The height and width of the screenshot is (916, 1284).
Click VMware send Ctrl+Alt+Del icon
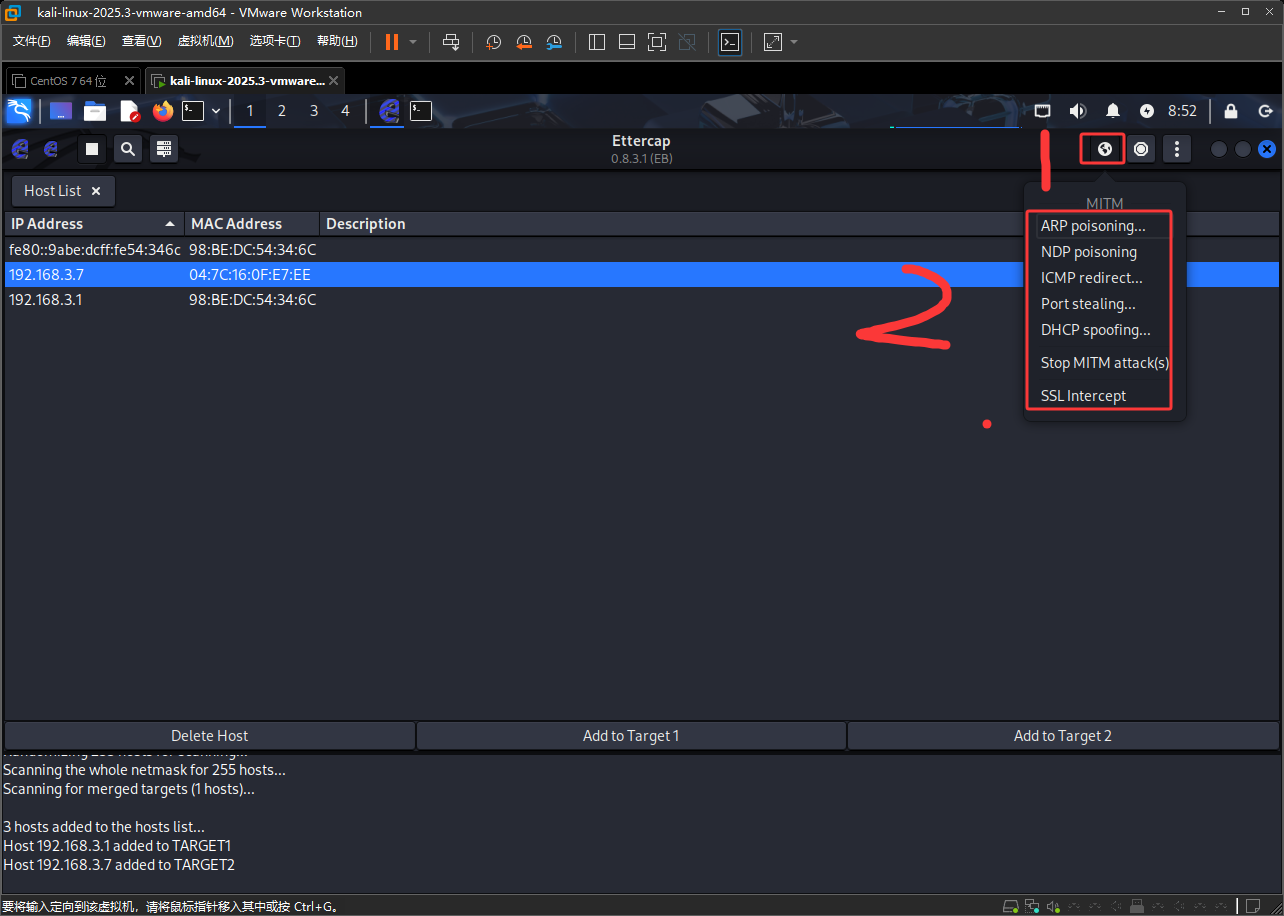click(451, 42)
